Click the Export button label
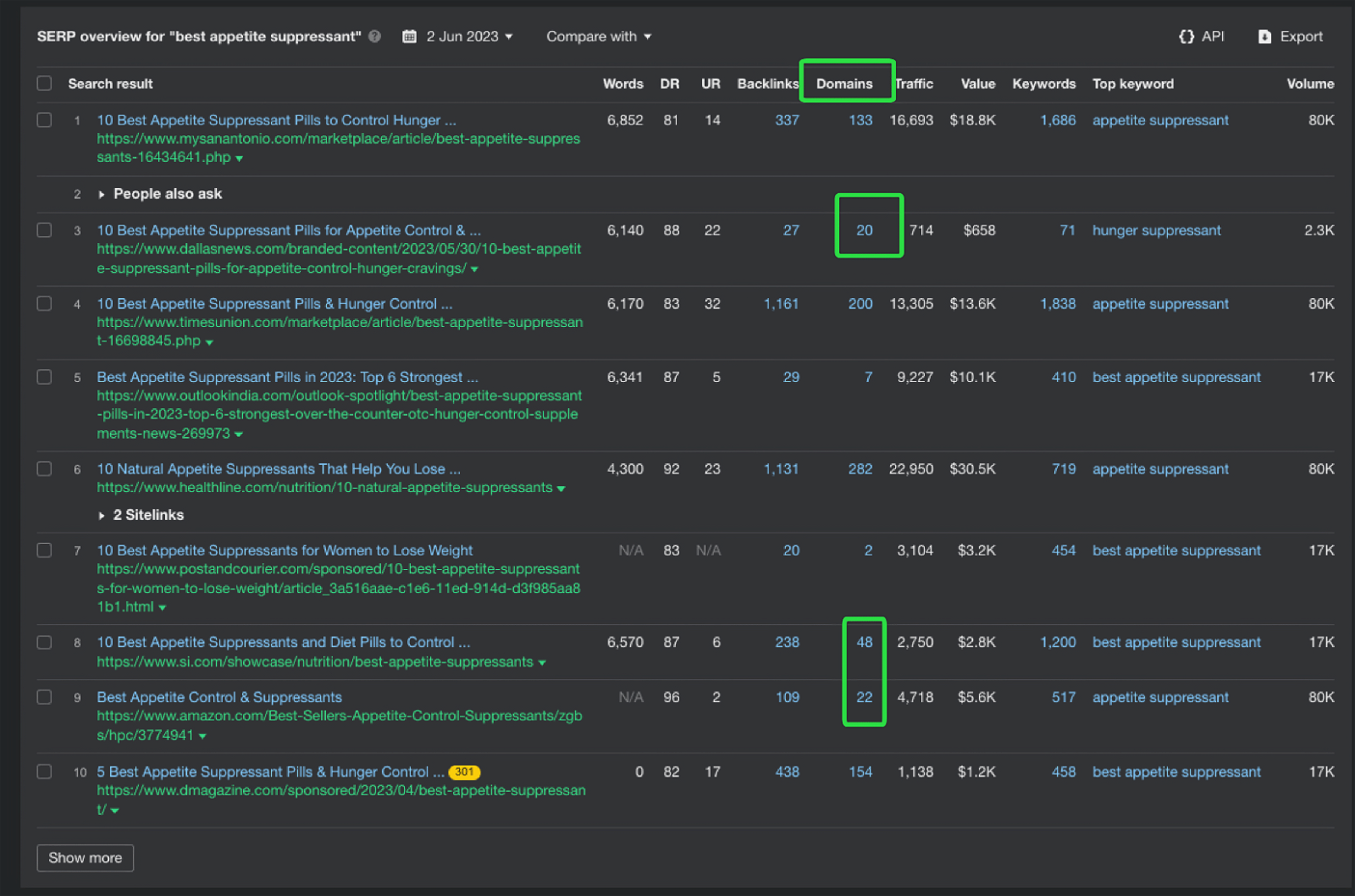The image size is (1355, 896). pos(1302,36)
